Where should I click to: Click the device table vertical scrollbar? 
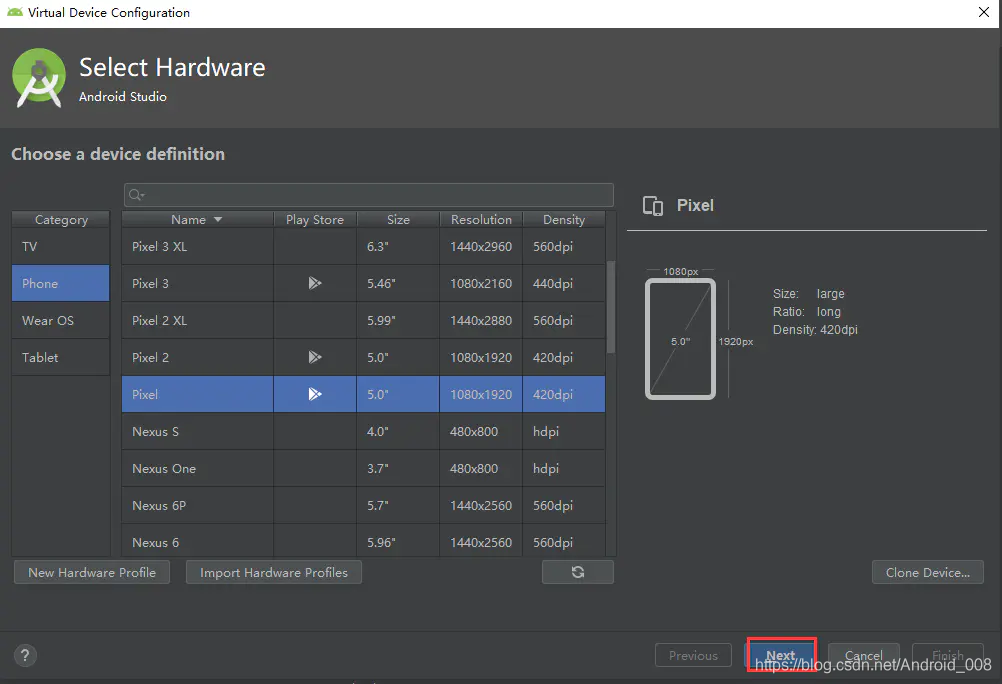(611, 307)
